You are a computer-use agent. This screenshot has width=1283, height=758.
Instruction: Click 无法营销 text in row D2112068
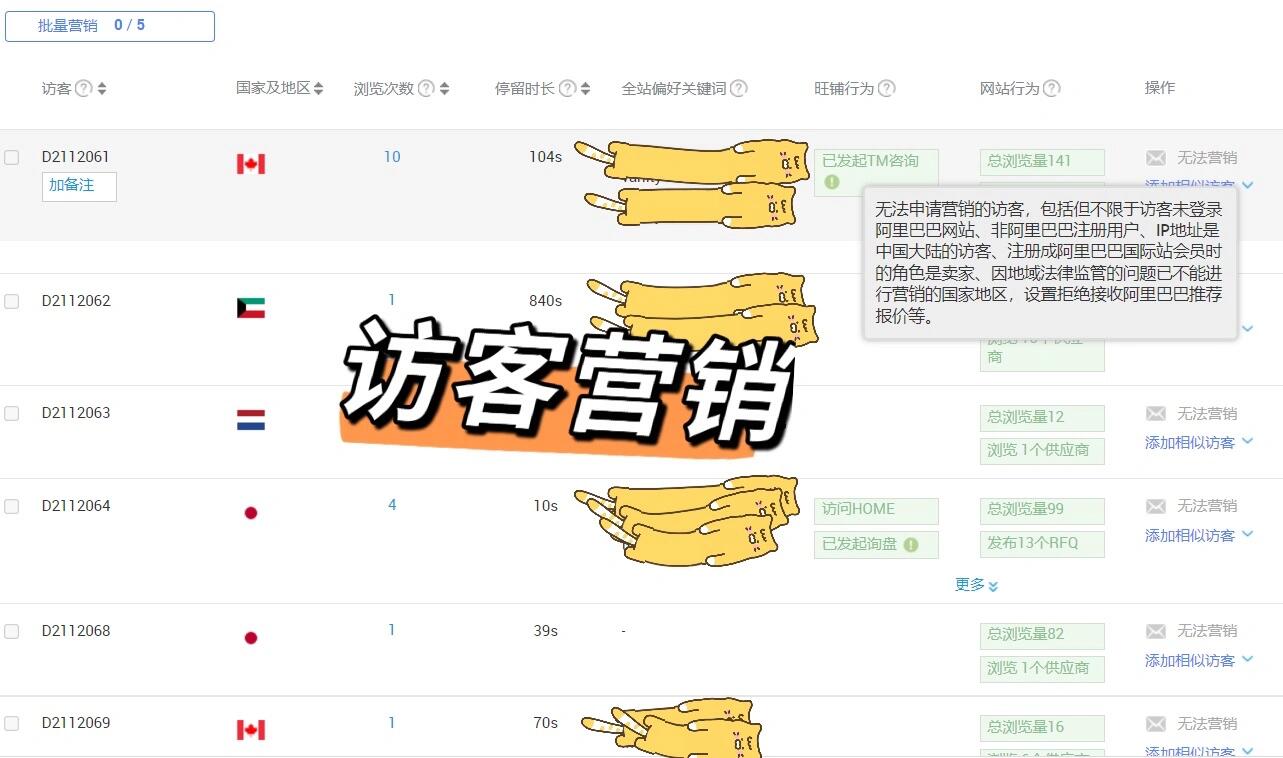click(x=1207, y=631)
